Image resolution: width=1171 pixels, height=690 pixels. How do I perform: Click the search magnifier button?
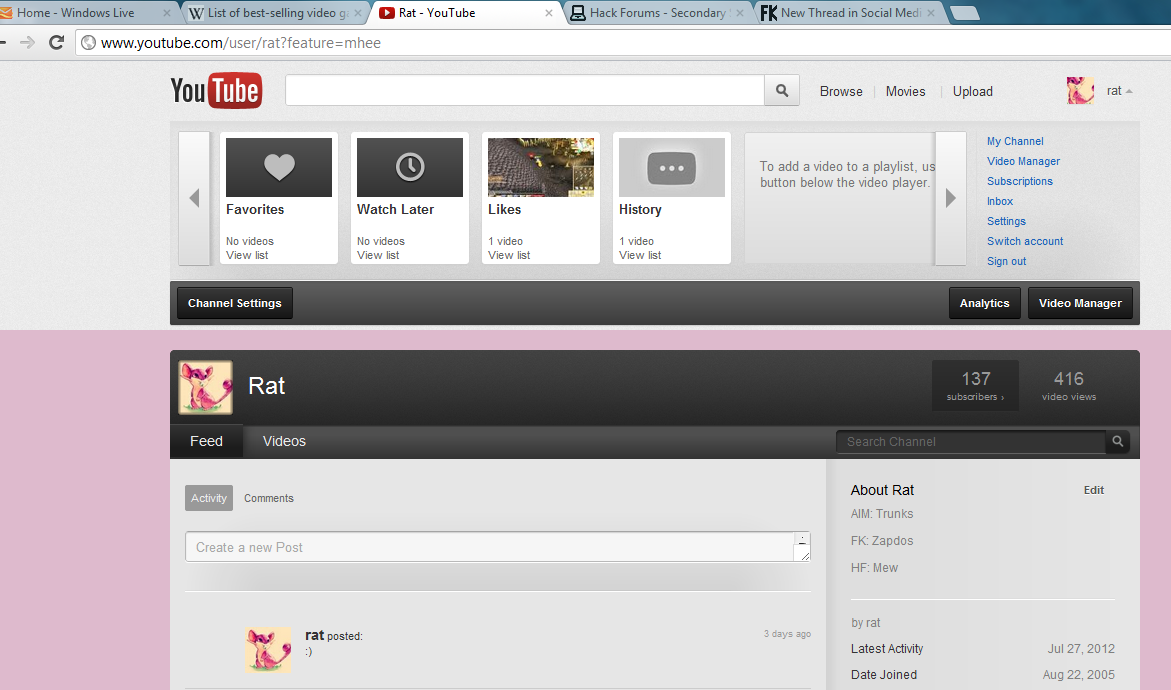782,90
